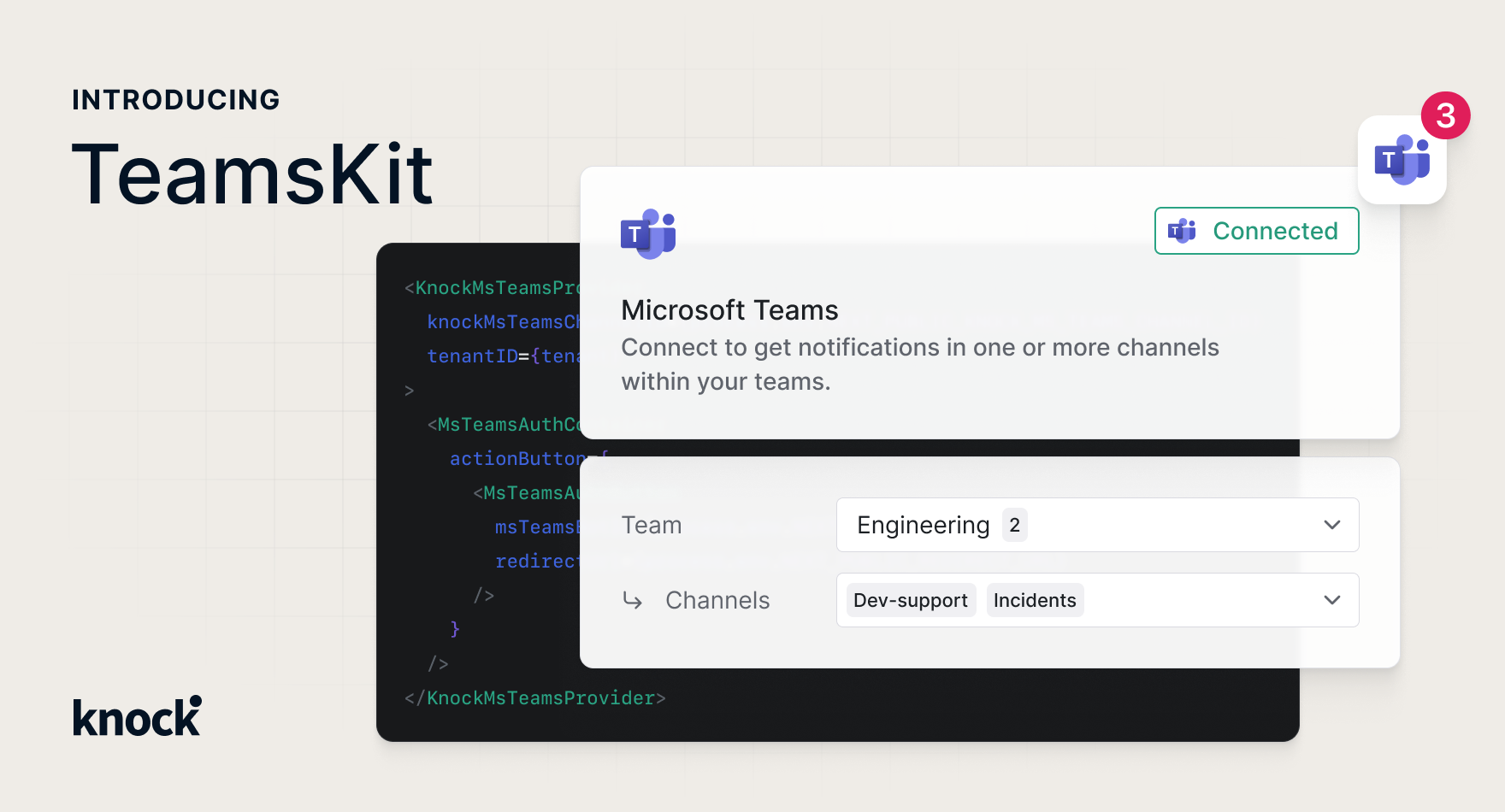Click the Engineering team count badge 2
Screen dimensions: 1505x812
[x=1014, y=525]
